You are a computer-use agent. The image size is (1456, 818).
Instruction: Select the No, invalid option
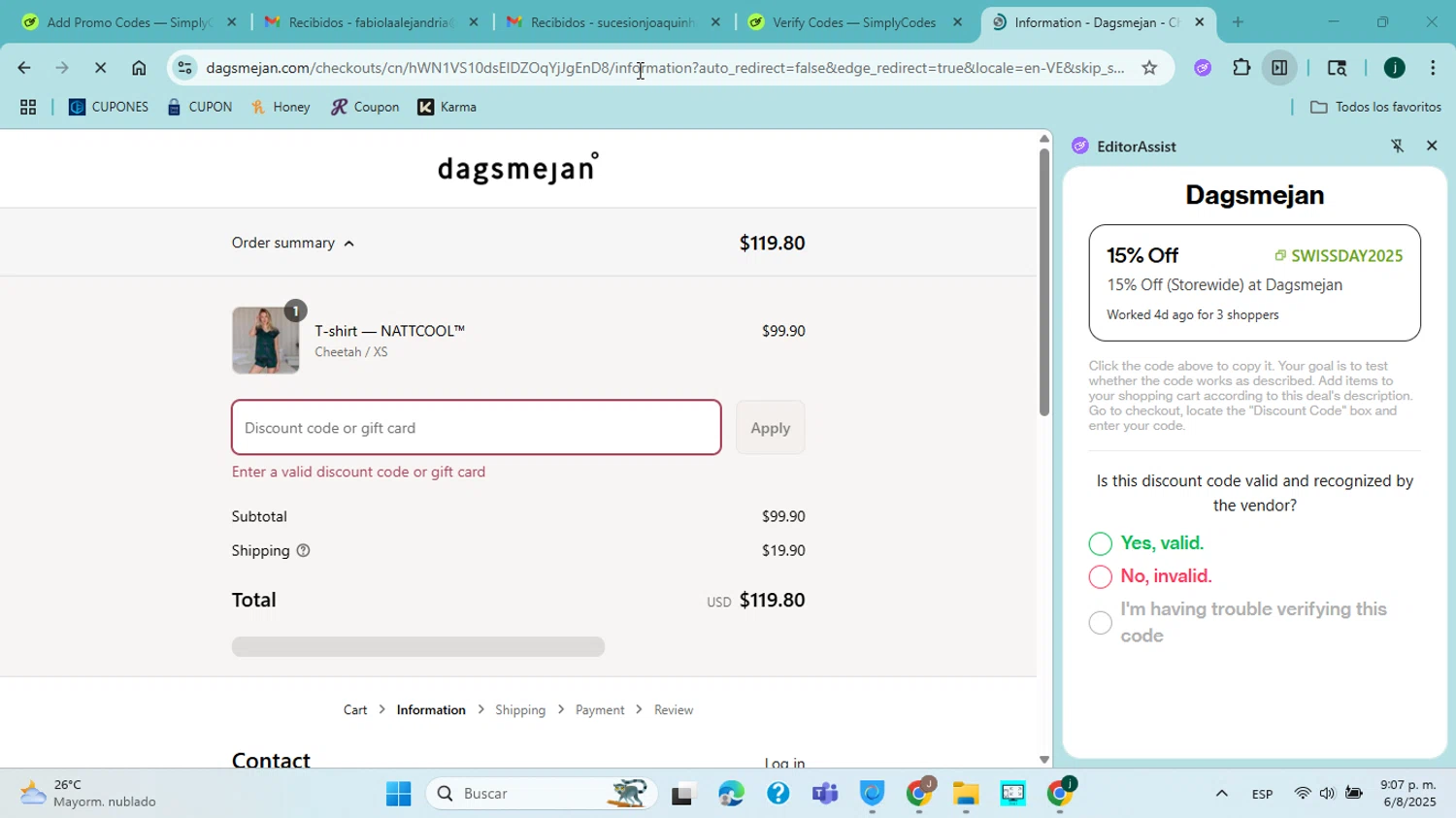[1100, 576]
